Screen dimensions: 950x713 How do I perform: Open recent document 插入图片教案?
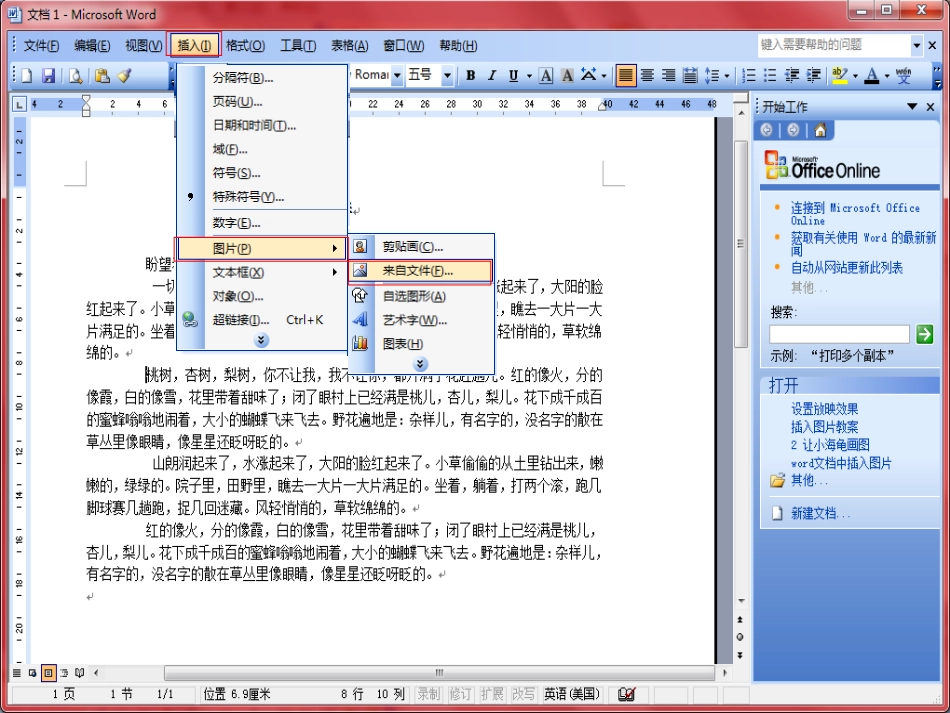[824, 426]
